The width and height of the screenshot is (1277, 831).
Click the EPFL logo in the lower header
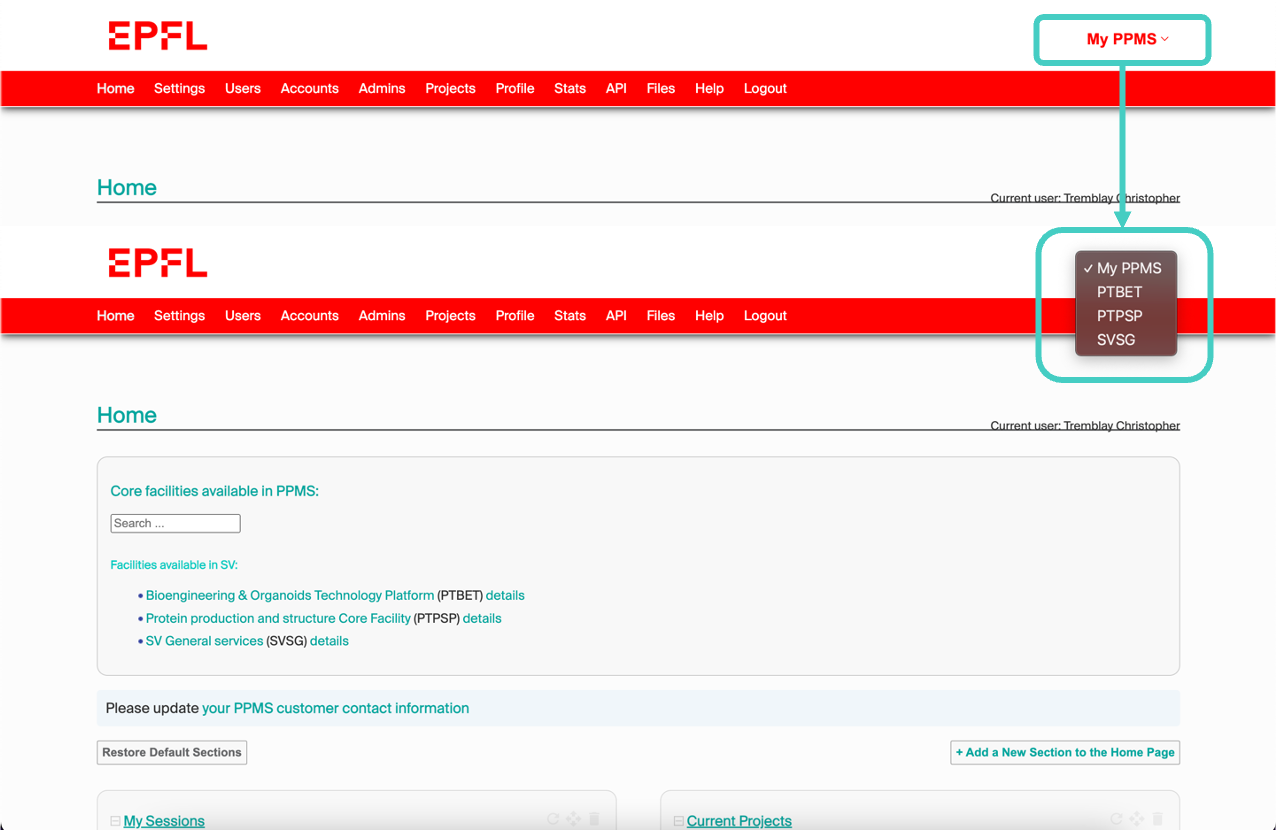coord(157,263)
